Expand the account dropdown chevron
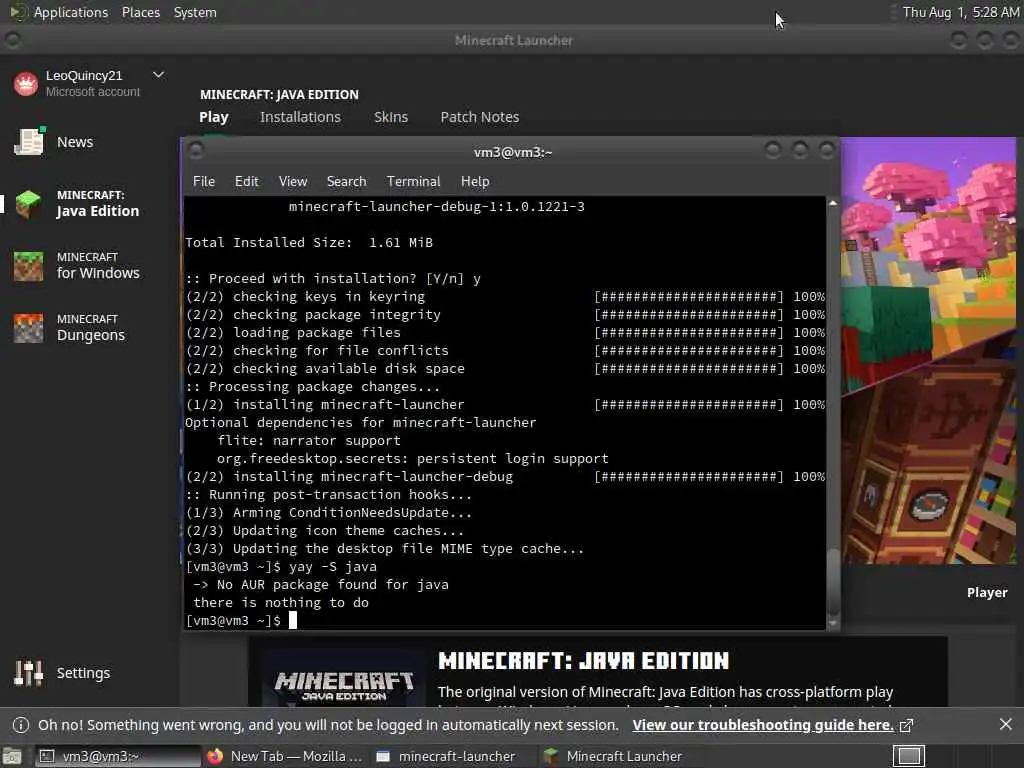1024x768 pixels. click(158, 75)
